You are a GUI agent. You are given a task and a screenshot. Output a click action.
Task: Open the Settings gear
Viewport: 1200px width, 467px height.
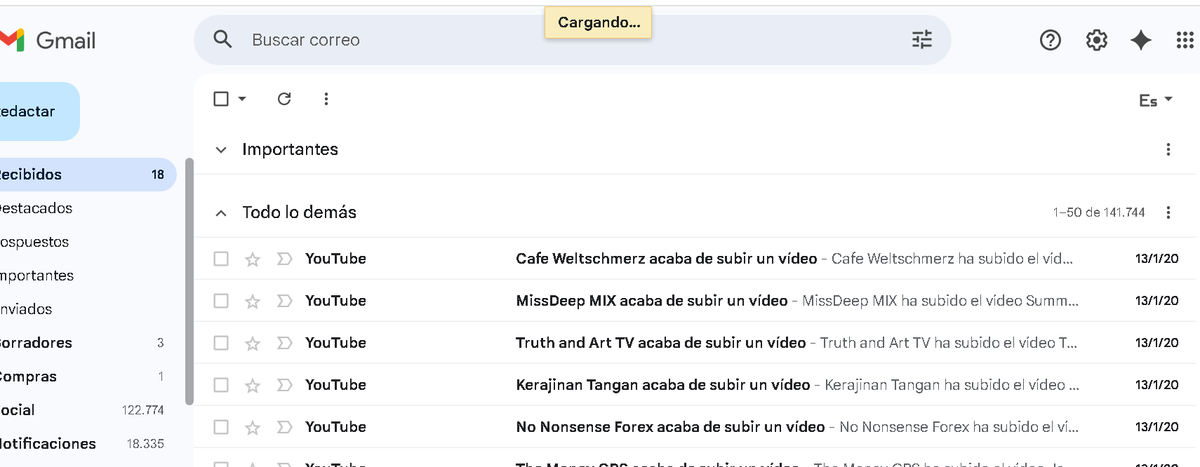[1096, 40]
